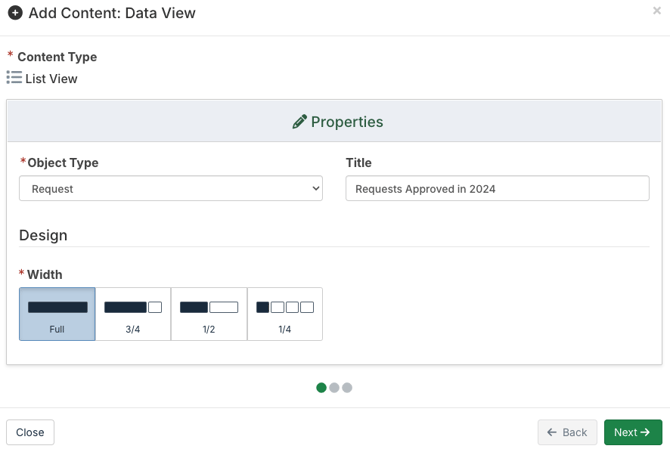Viewport: 670px width, 452px height.
Task: Click the Back button
Action: tap(567, 432)
